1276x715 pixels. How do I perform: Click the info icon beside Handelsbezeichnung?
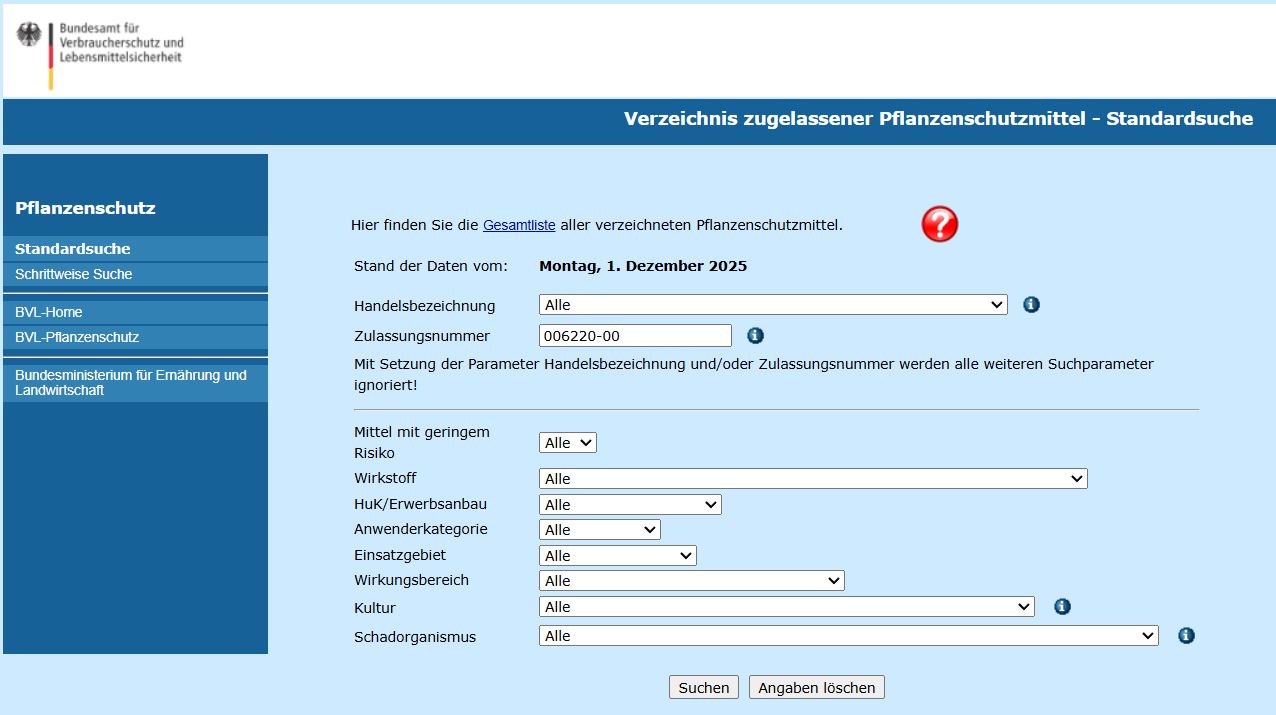(1031, 304)
